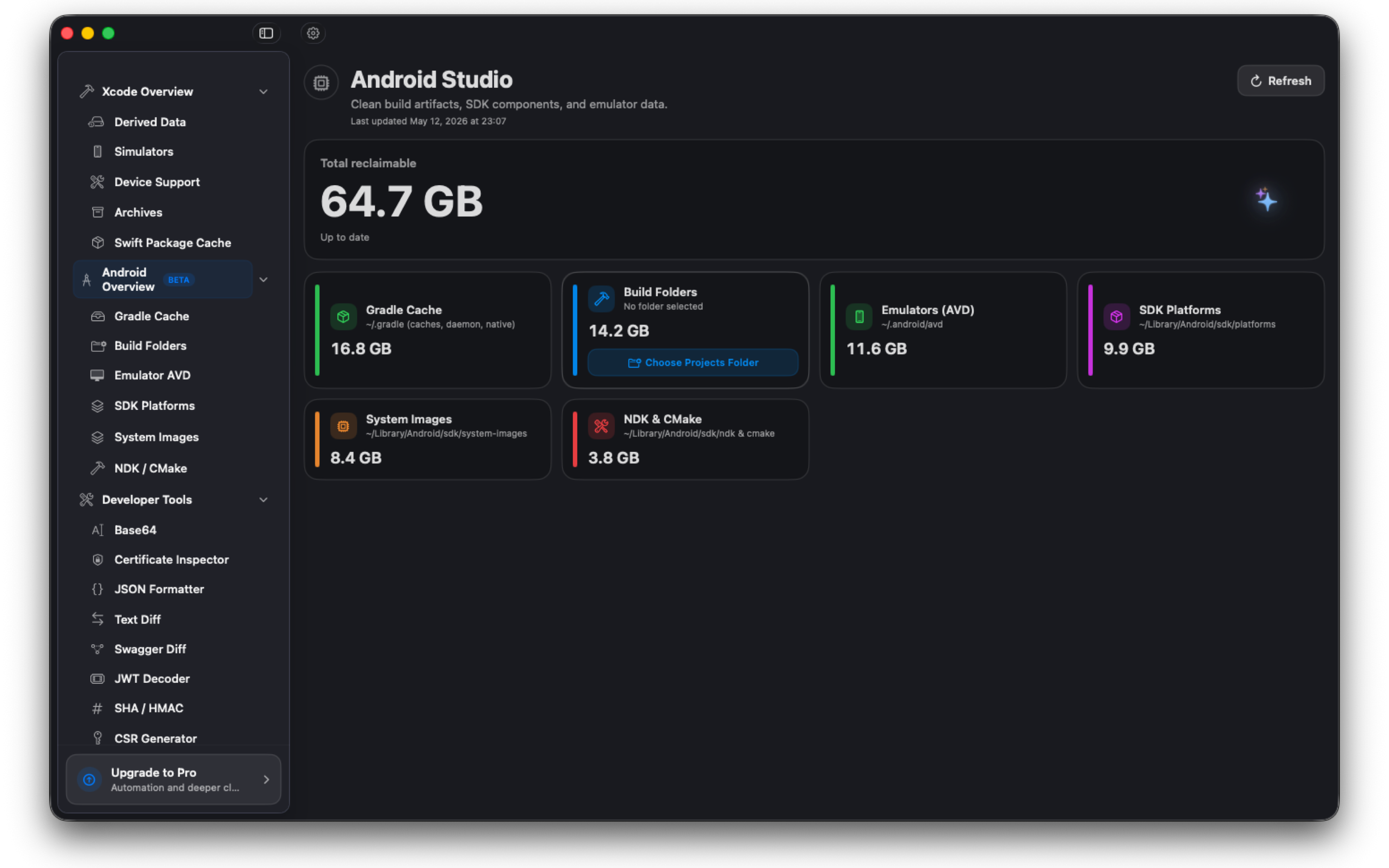Click the orange System Images chip icon

point(343,426)
